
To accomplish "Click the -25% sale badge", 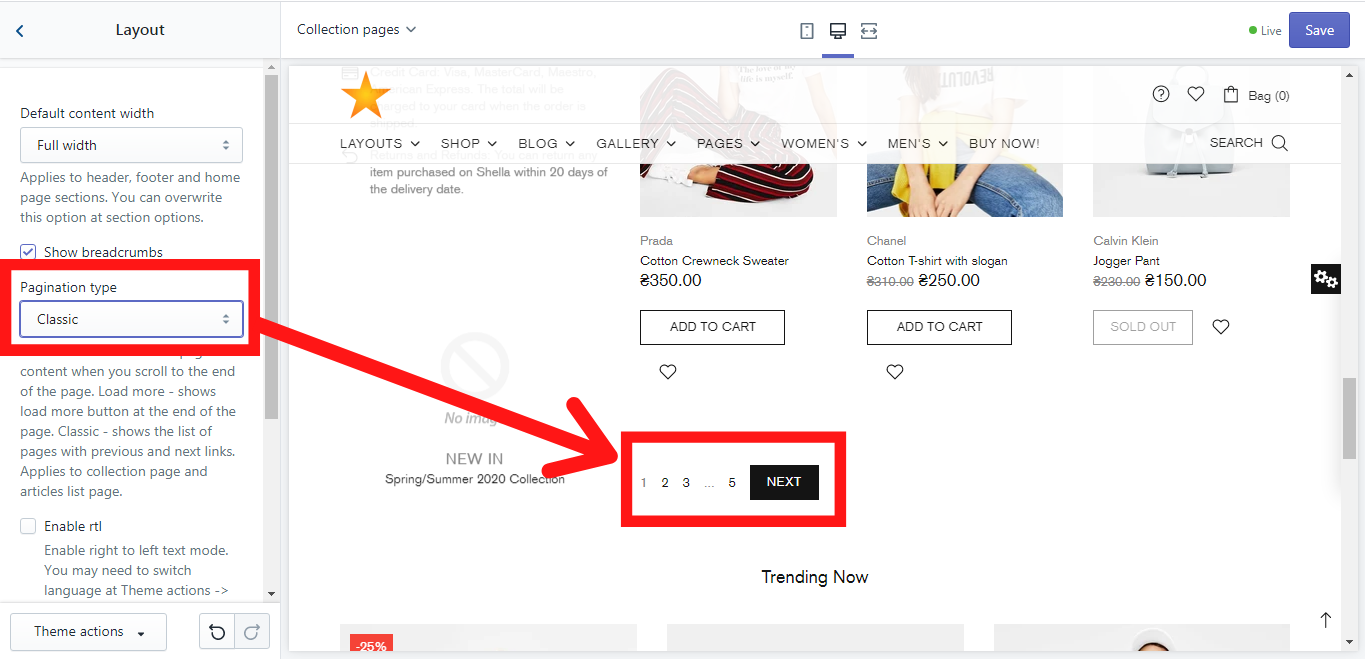I will [371, 645].
